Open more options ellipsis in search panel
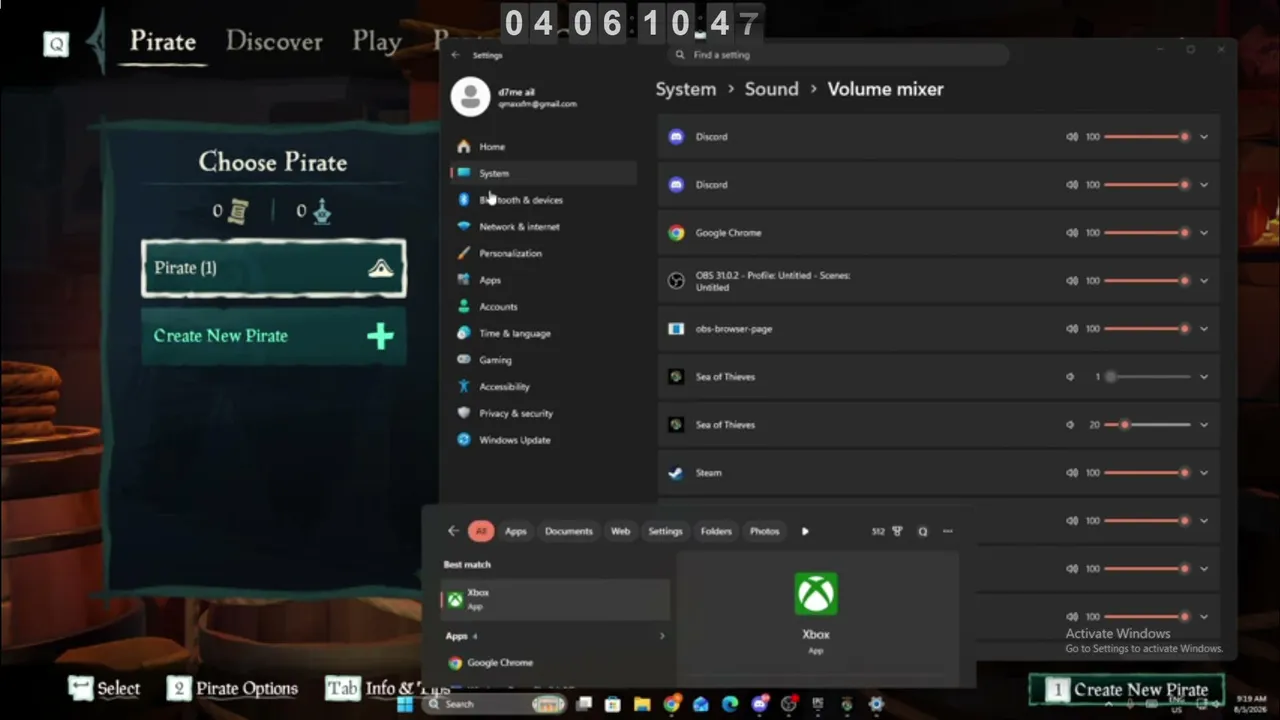Image resolution: width=1280 pixels, height=720 pixels. pos(948,531)
